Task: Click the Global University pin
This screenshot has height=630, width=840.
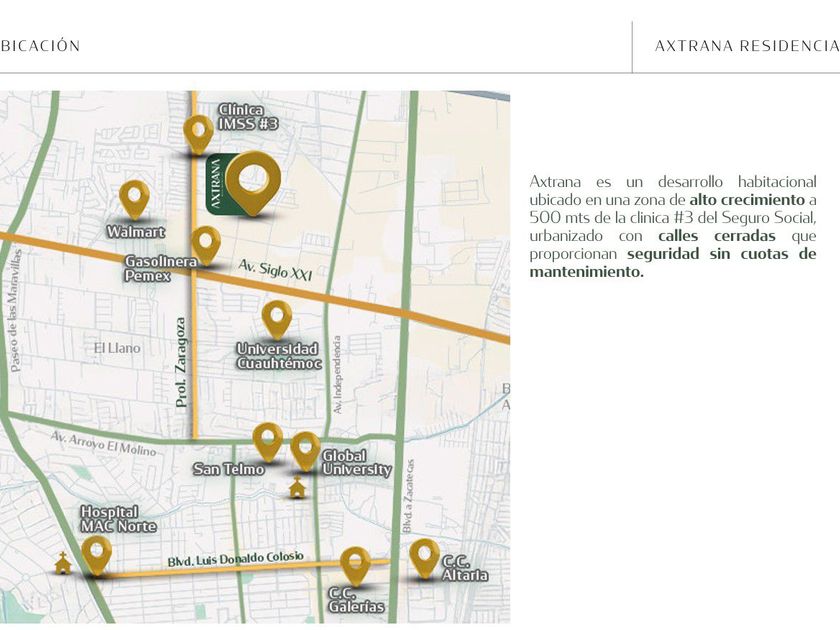Action: (305, 451)
